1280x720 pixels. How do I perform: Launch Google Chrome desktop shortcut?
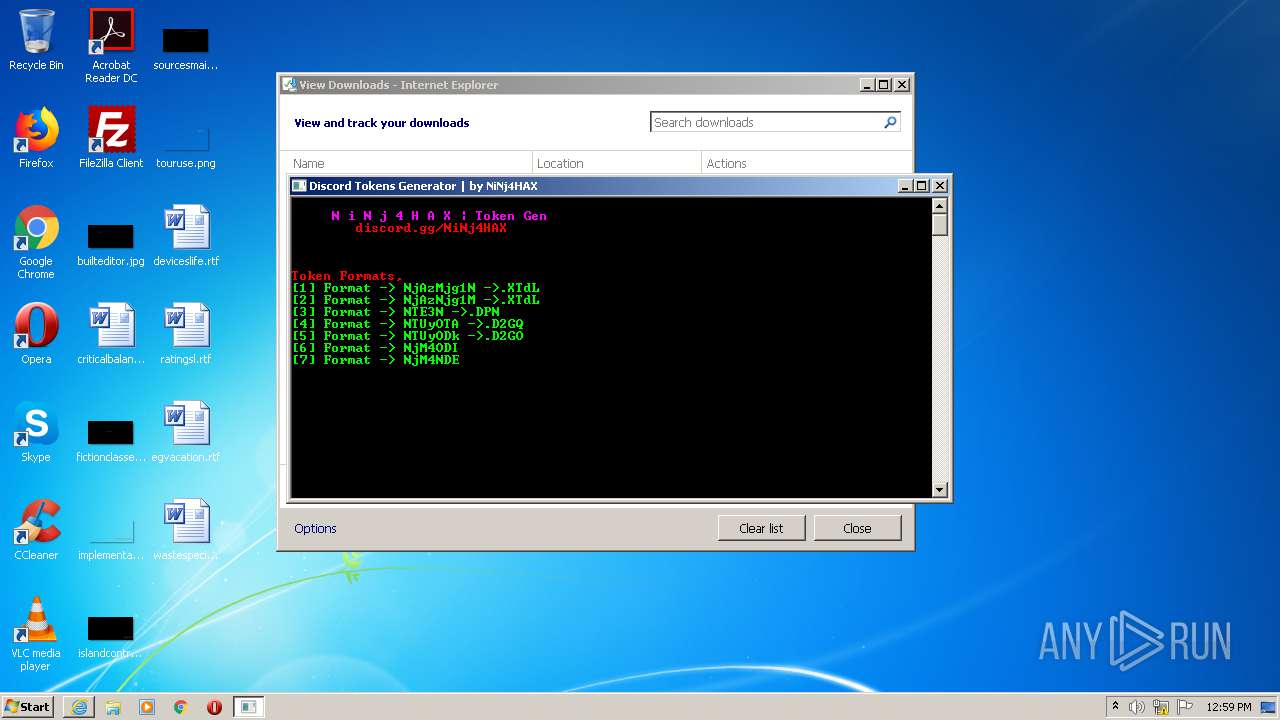(36, 242)
